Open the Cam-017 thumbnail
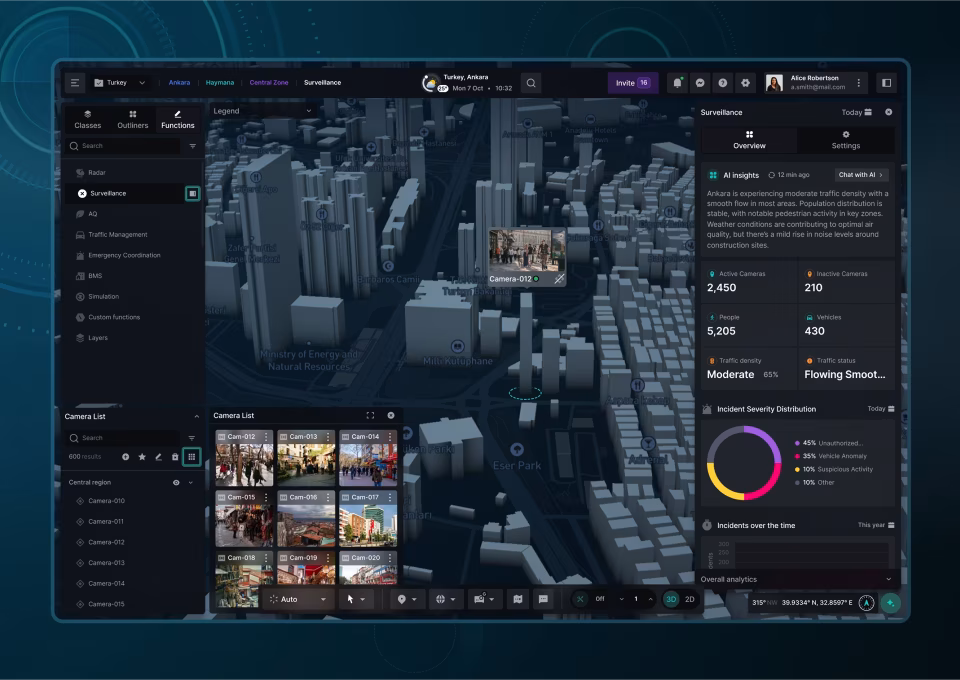 click(368, 519)
